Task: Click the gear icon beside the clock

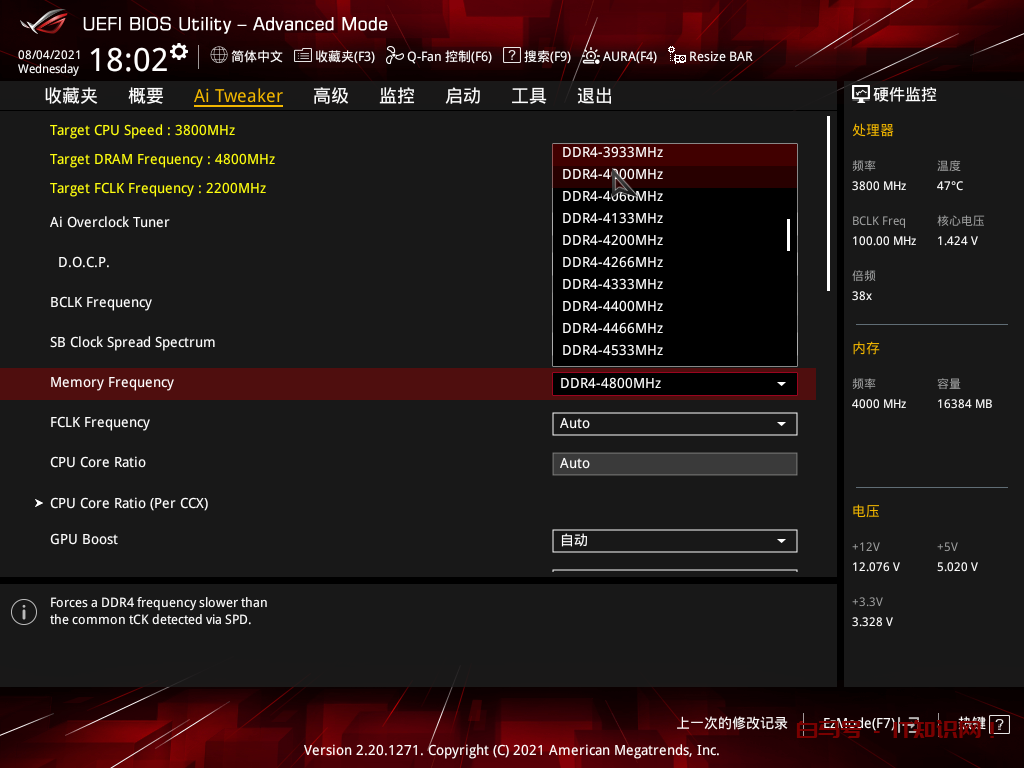Action: (179, 51)
